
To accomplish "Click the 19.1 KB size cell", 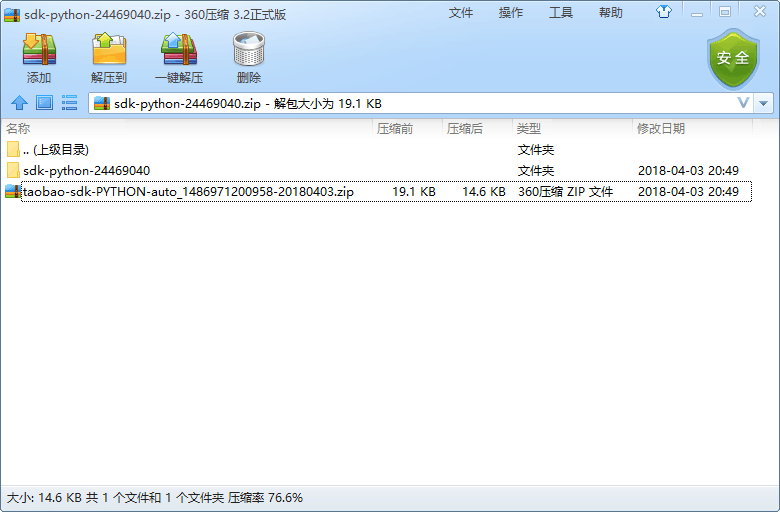I will tap(414, 192).
